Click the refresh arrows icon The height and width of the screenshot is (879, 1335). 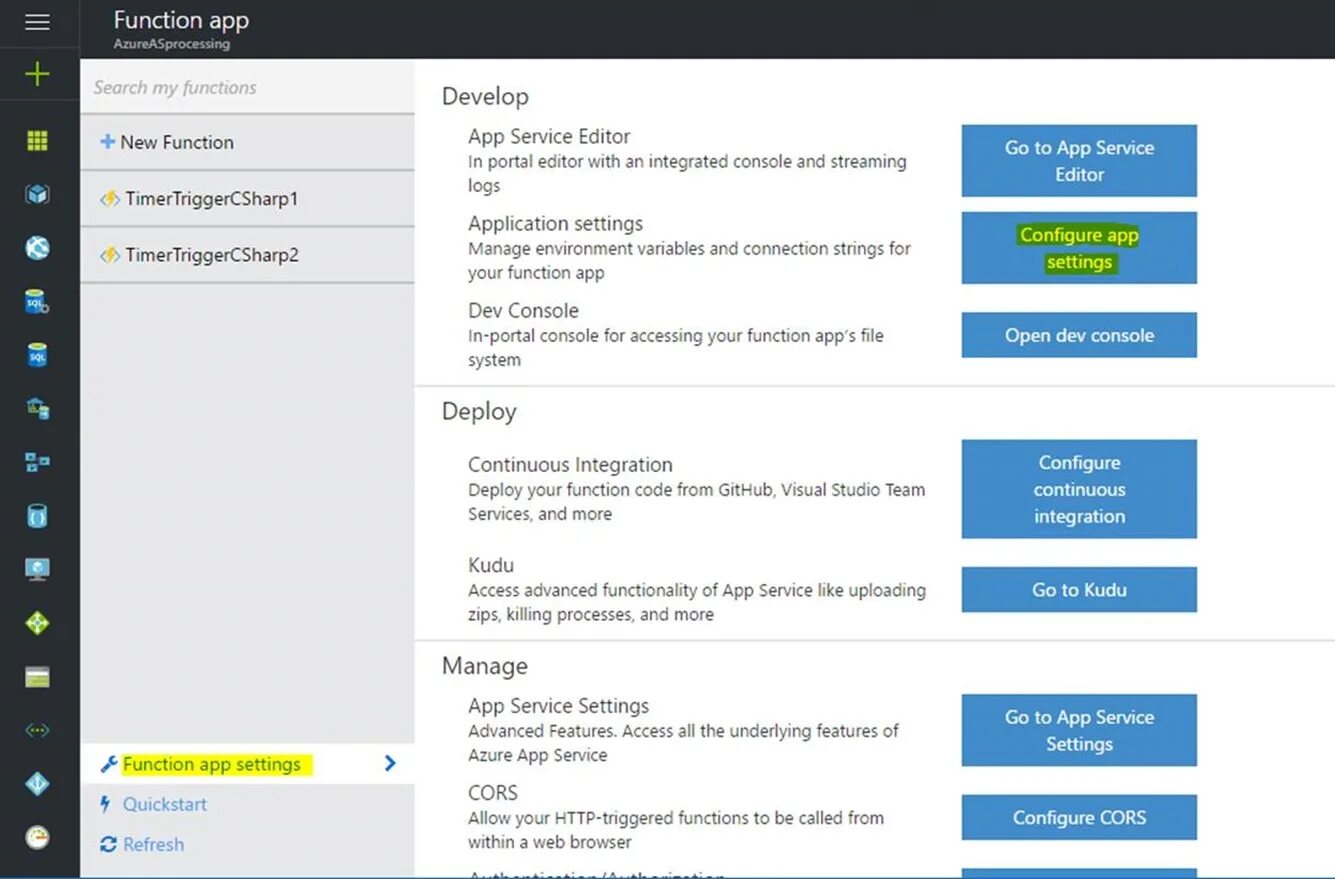[x=108, y=845]
